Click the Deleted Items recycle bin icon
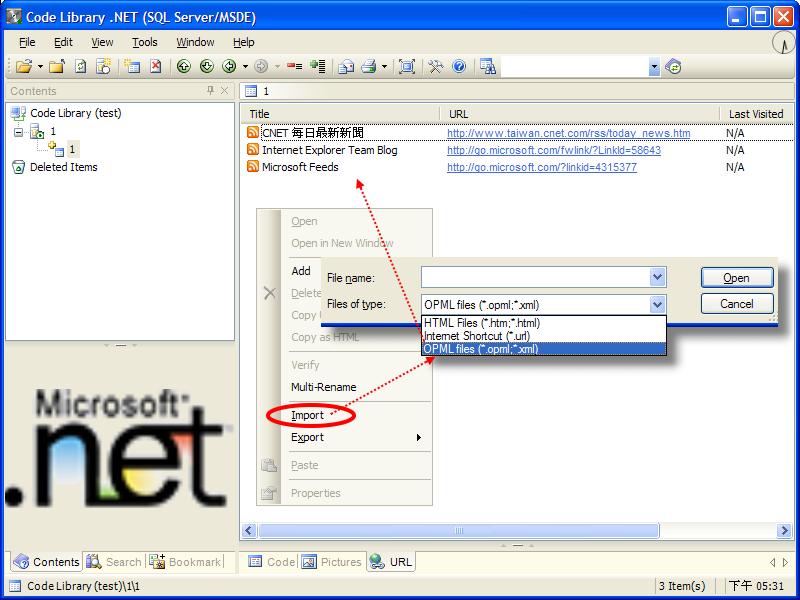800x600 pixels. pyautogui.click(x=18, y=167)
